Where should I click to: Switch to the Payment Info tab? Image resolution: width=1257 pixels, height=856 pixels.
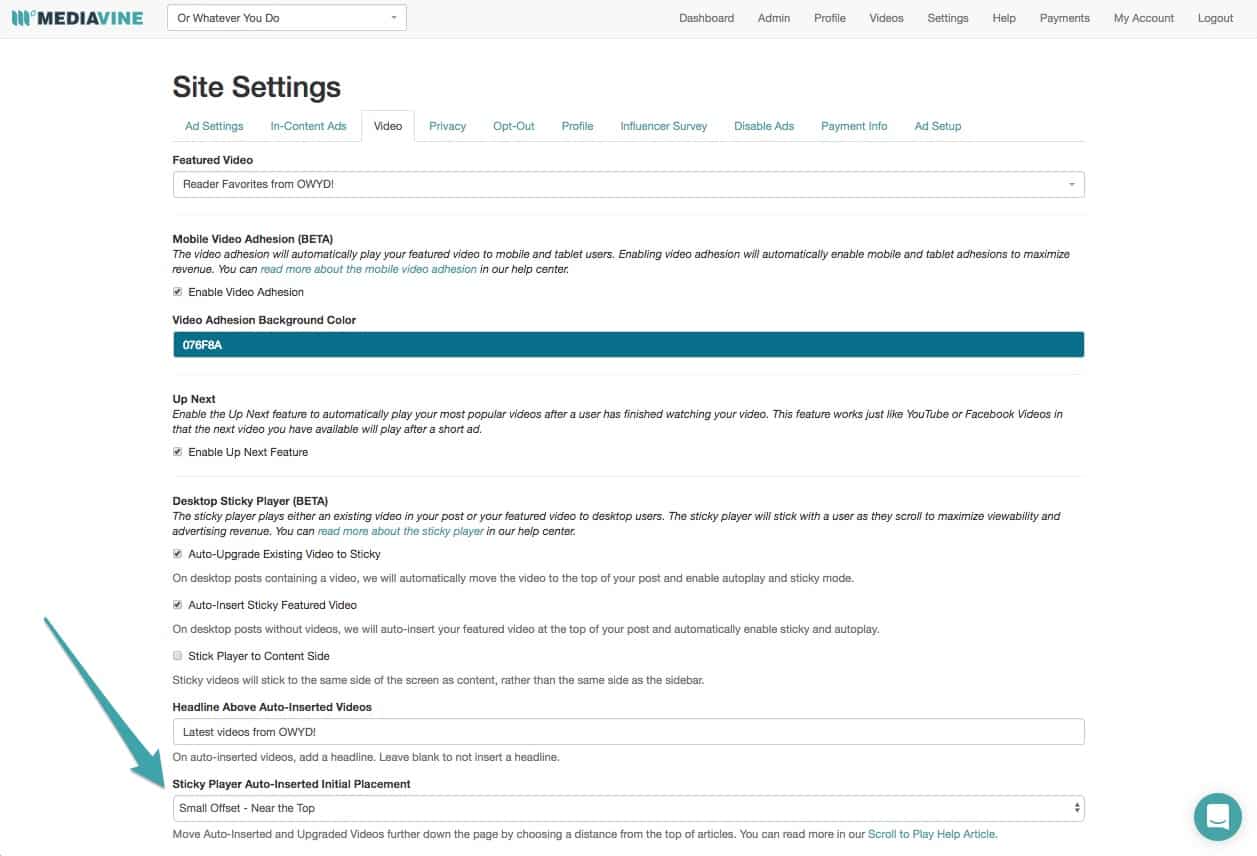[854, 126]
